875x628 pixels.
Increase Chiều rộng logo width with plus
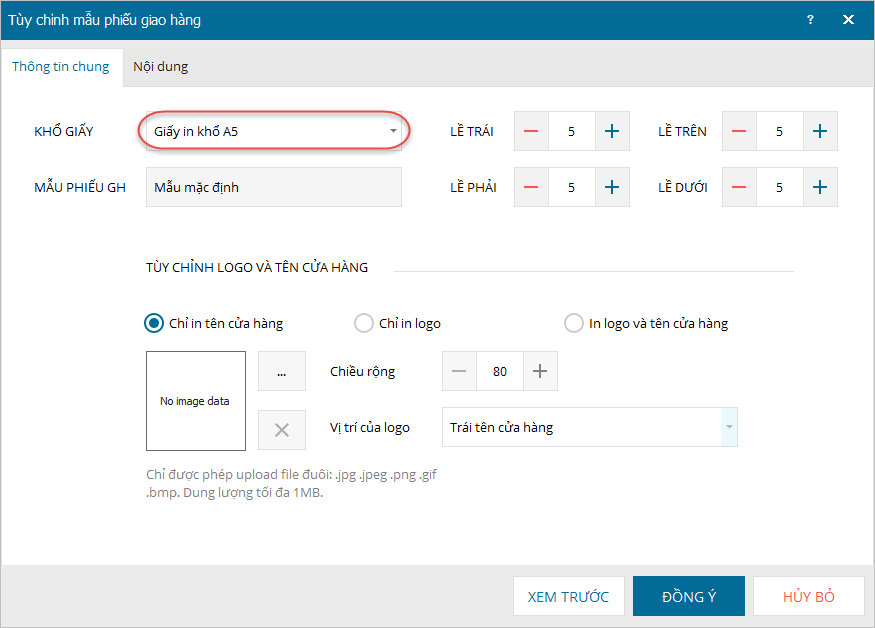point(540,371)
